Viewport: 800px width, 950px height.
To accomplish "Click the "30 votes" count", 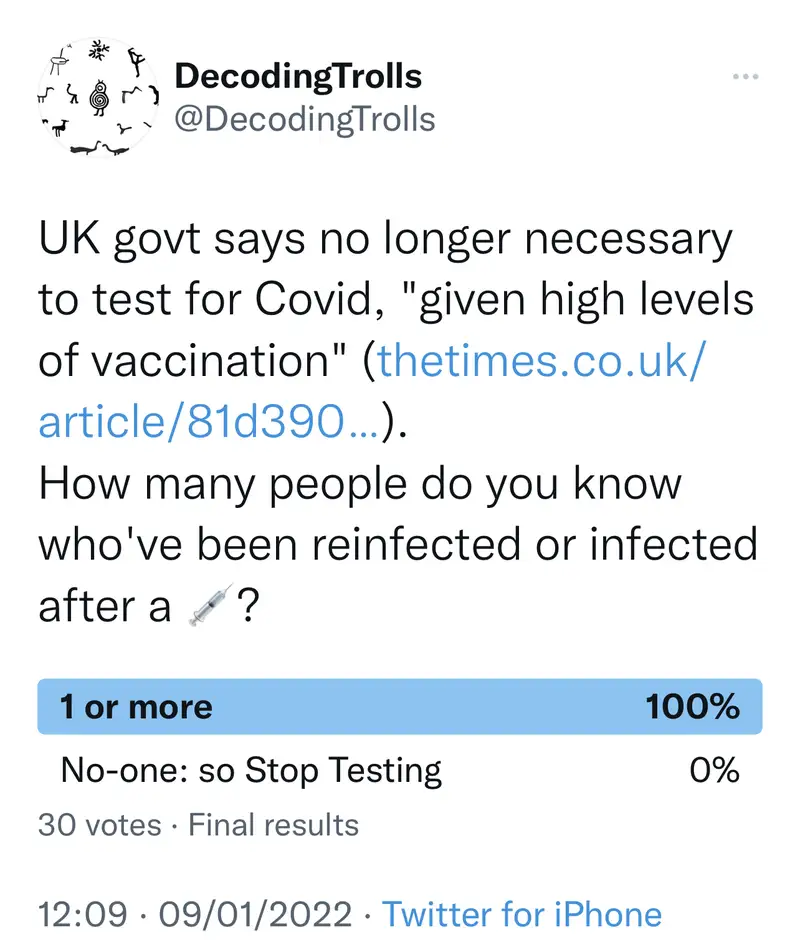I will [x=99, y=825].
